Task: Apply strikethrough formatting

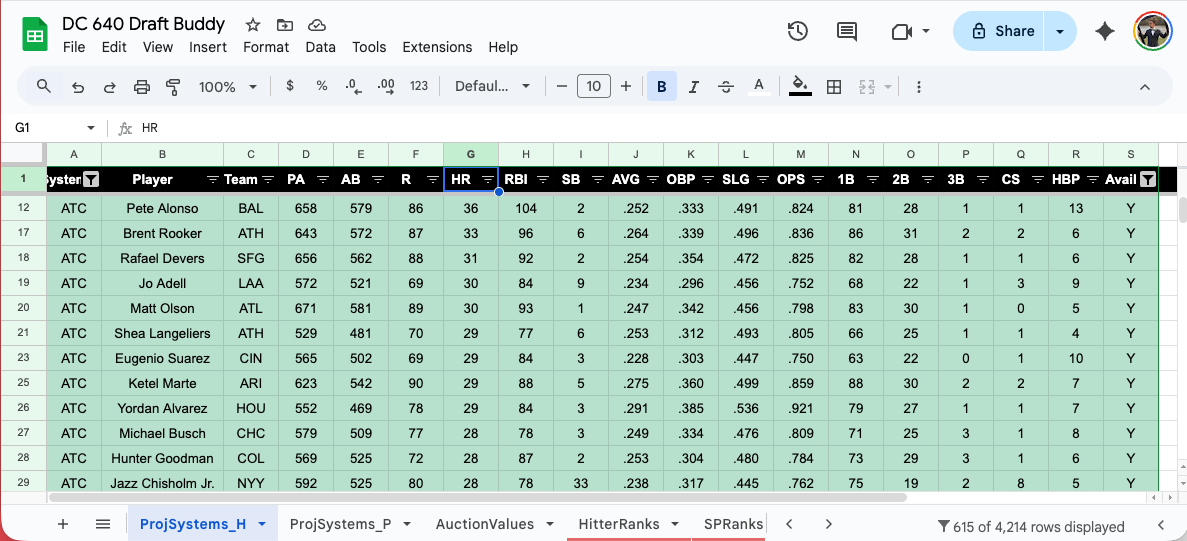Action: click(x=726, y=86)
